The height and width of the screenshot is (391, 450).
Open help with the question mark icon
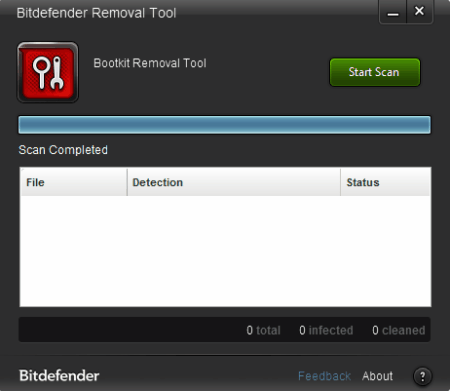[x=422, y=376]
